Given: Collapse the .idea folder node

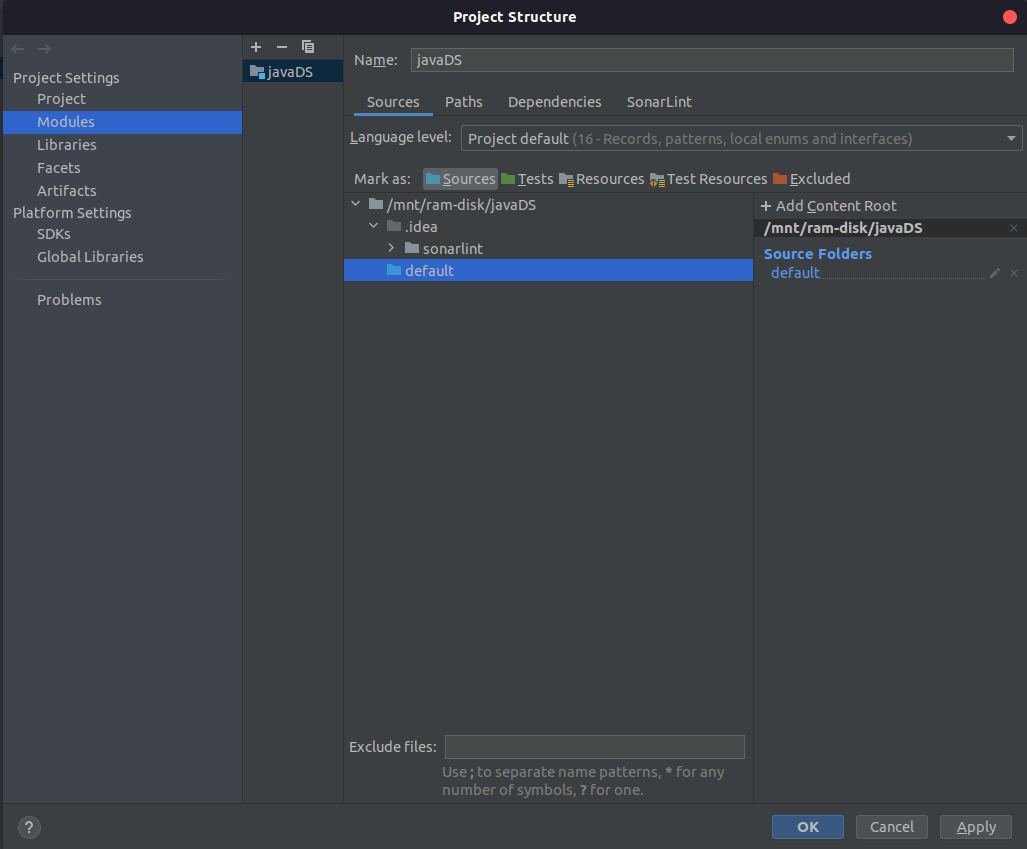Looking at the screenshot, I should click(373, 226).
